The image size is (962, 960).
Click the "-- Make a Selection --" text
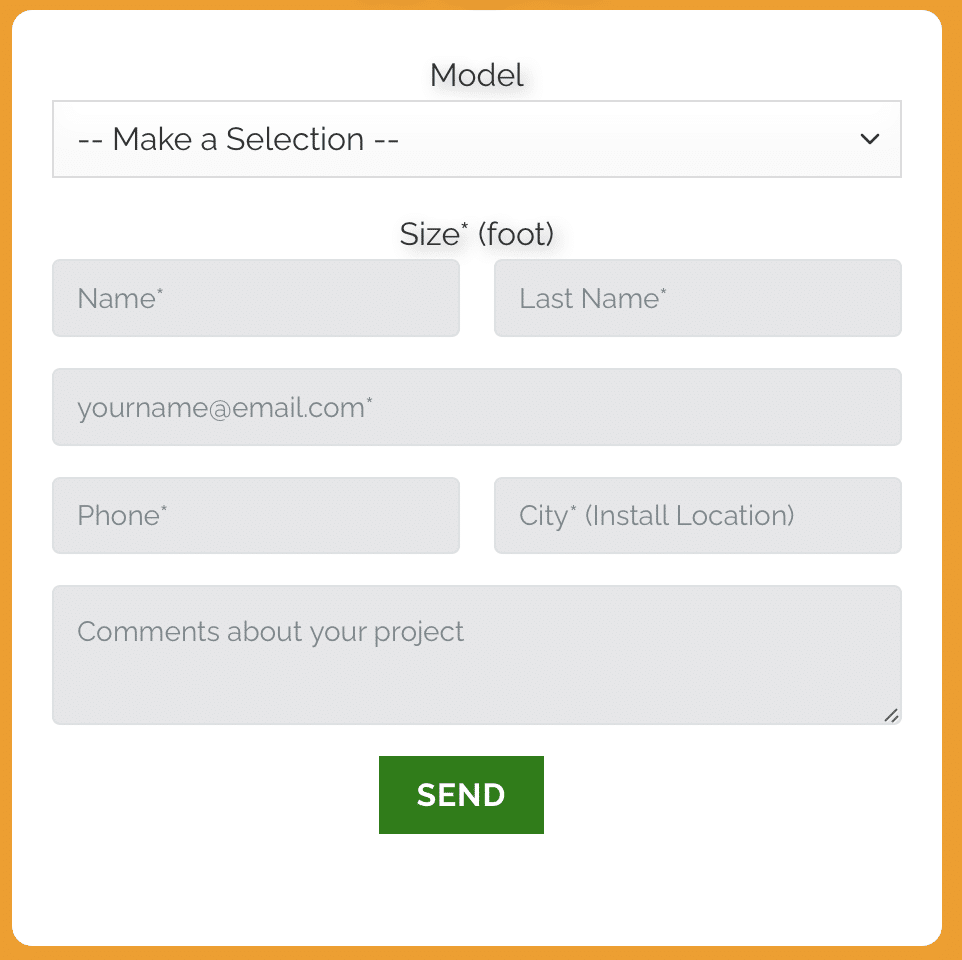(x=238, y=139)
